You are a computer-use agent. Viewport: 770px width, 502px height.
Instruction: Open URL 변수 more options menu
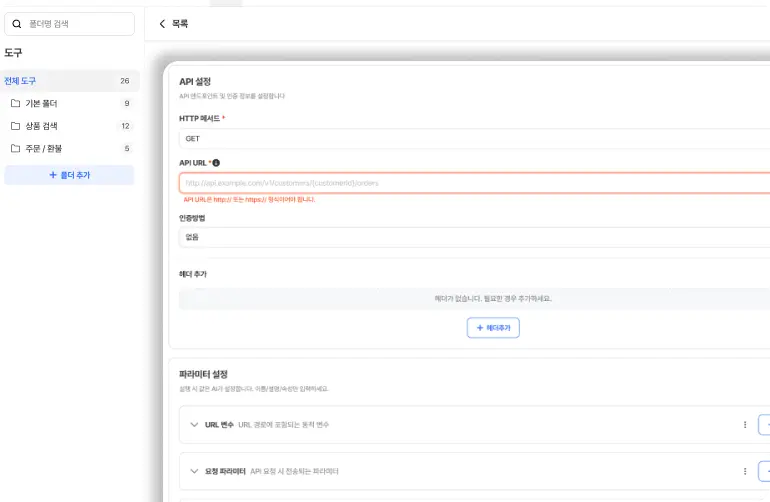pos(745,424)
